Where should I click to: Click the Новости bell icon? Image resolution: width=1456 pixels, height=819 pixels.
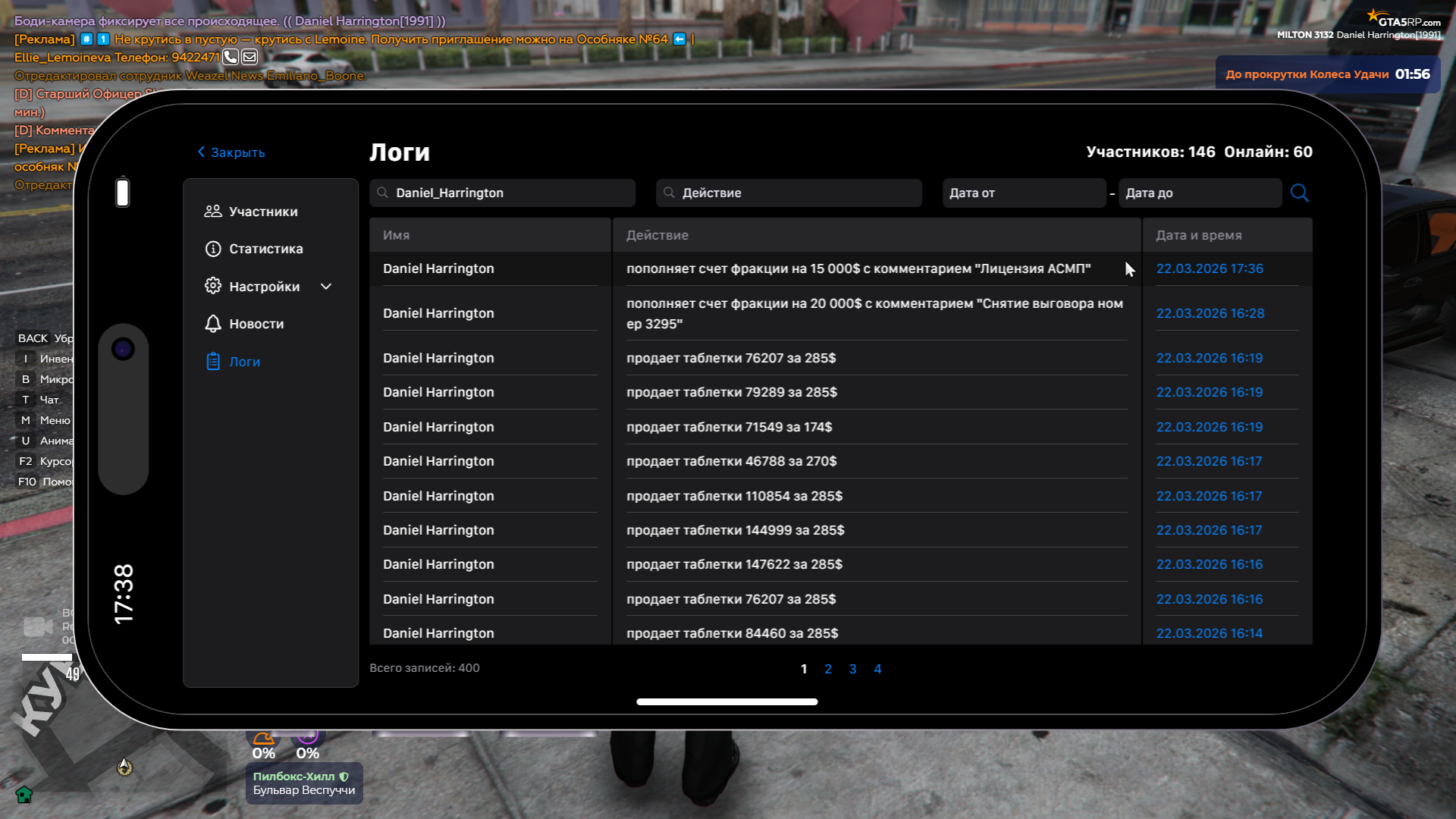[x=213, y=324]
